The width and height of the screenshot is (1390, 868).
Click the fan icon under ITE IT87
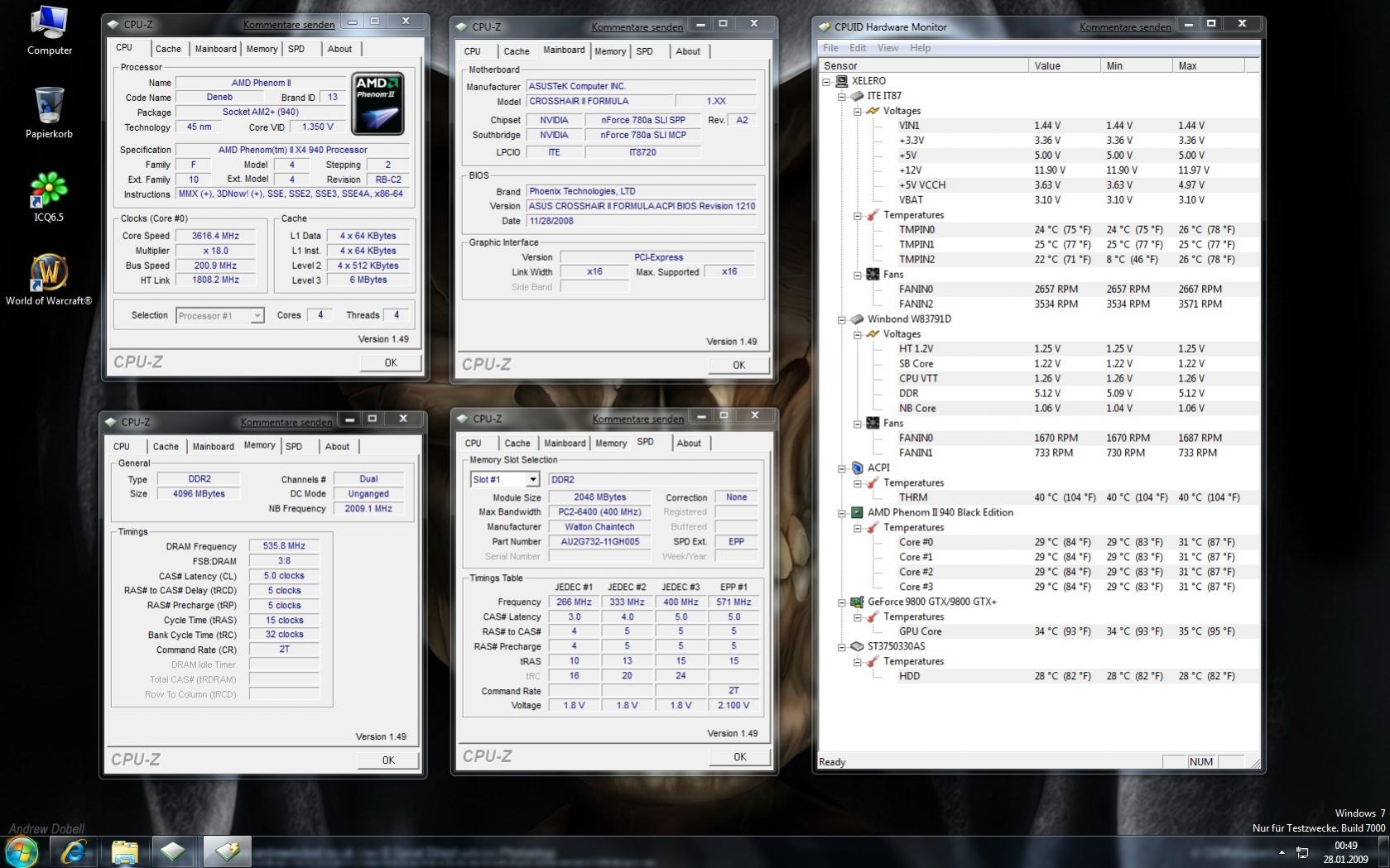[x=872, y=275]
